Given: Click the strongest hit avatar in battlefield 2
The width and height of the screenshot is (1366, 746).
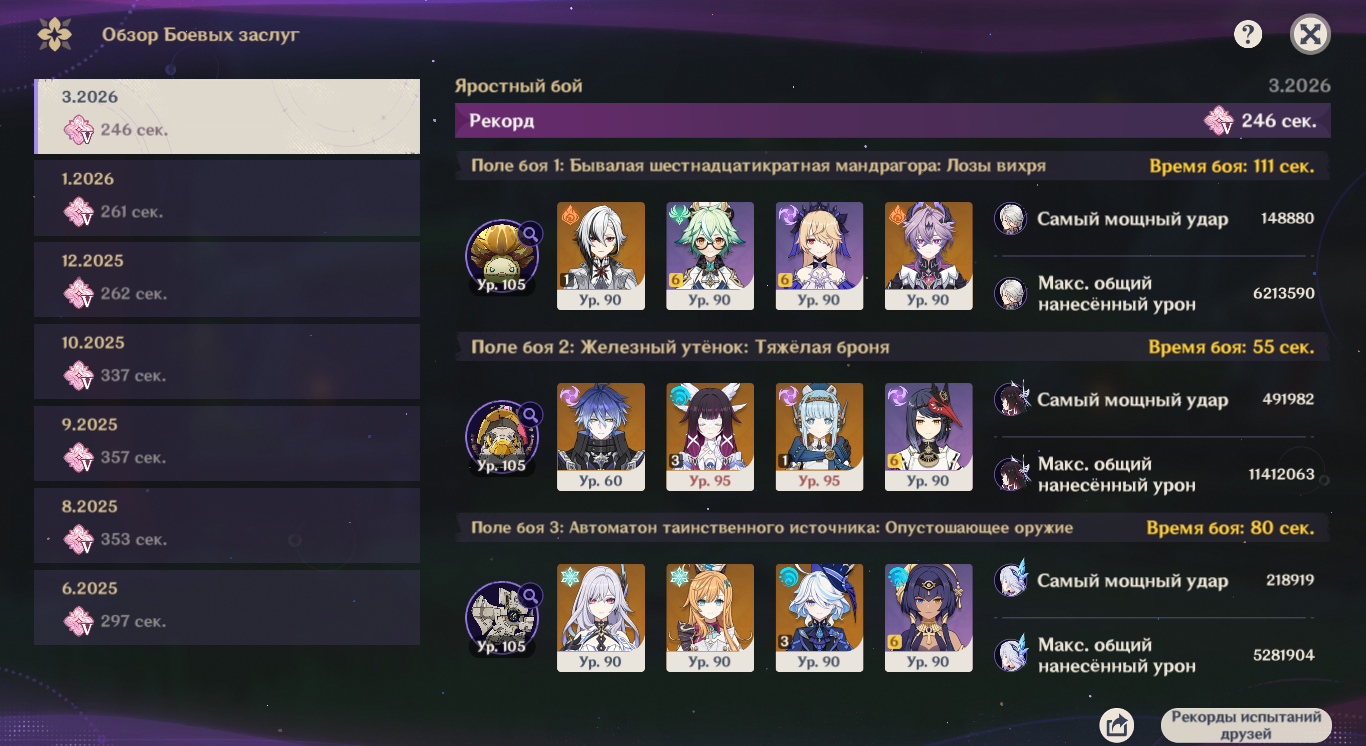Looking at the screenshot, I should [1011, 400].
